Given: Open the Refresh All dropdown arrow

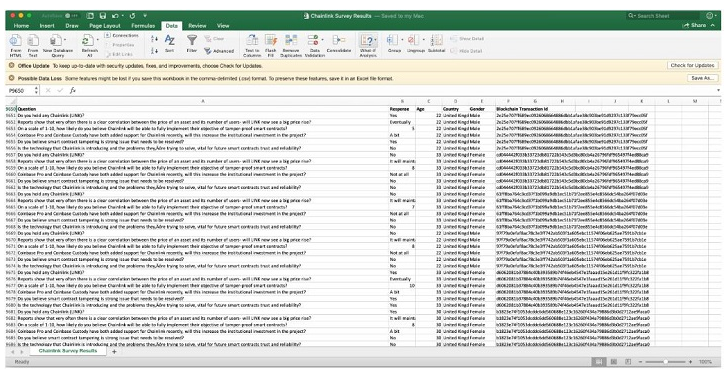Looking at the screenshot, I should [x=97, y=40].
